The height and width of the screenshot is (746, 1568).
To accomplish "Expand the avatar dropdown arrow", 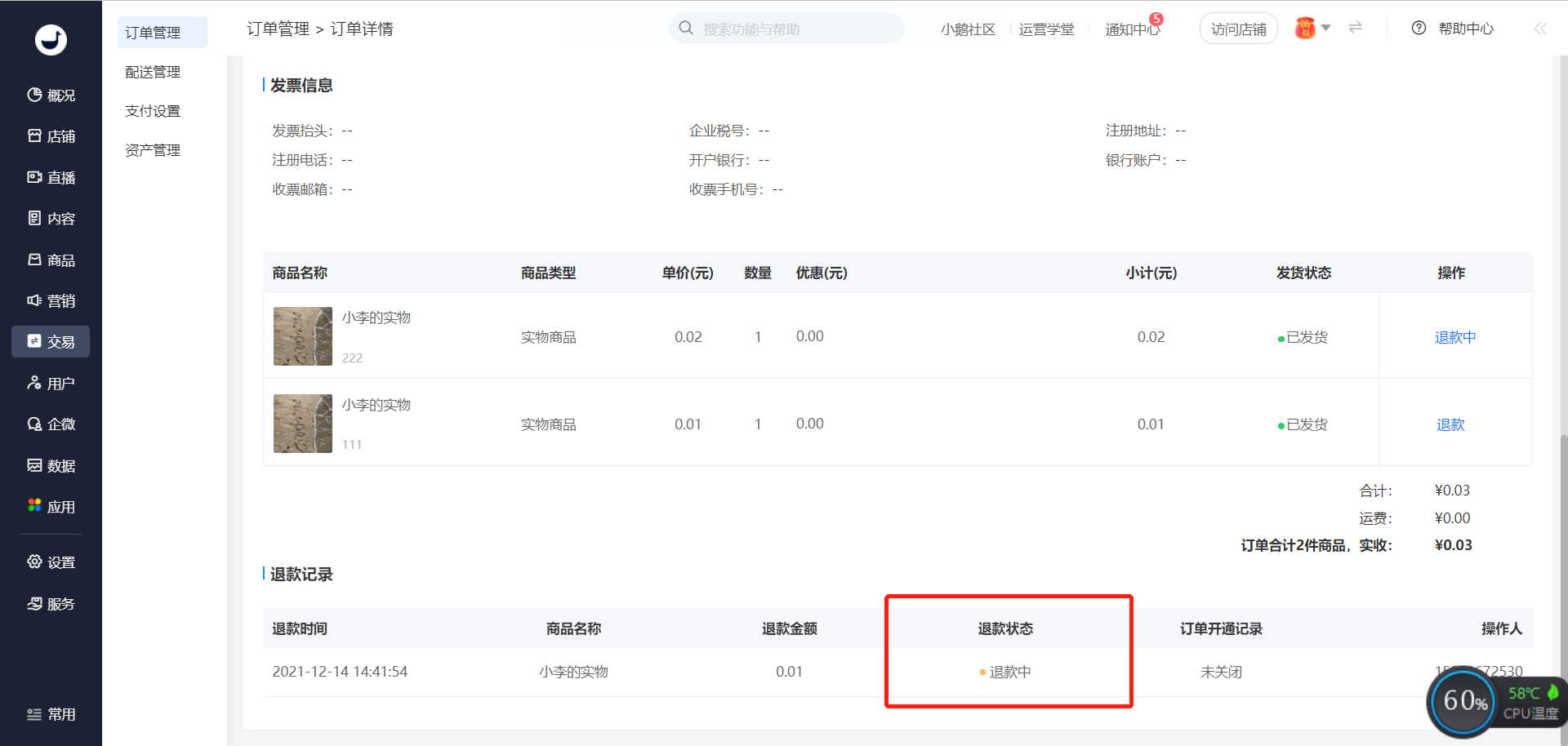I will (1326, 28).
